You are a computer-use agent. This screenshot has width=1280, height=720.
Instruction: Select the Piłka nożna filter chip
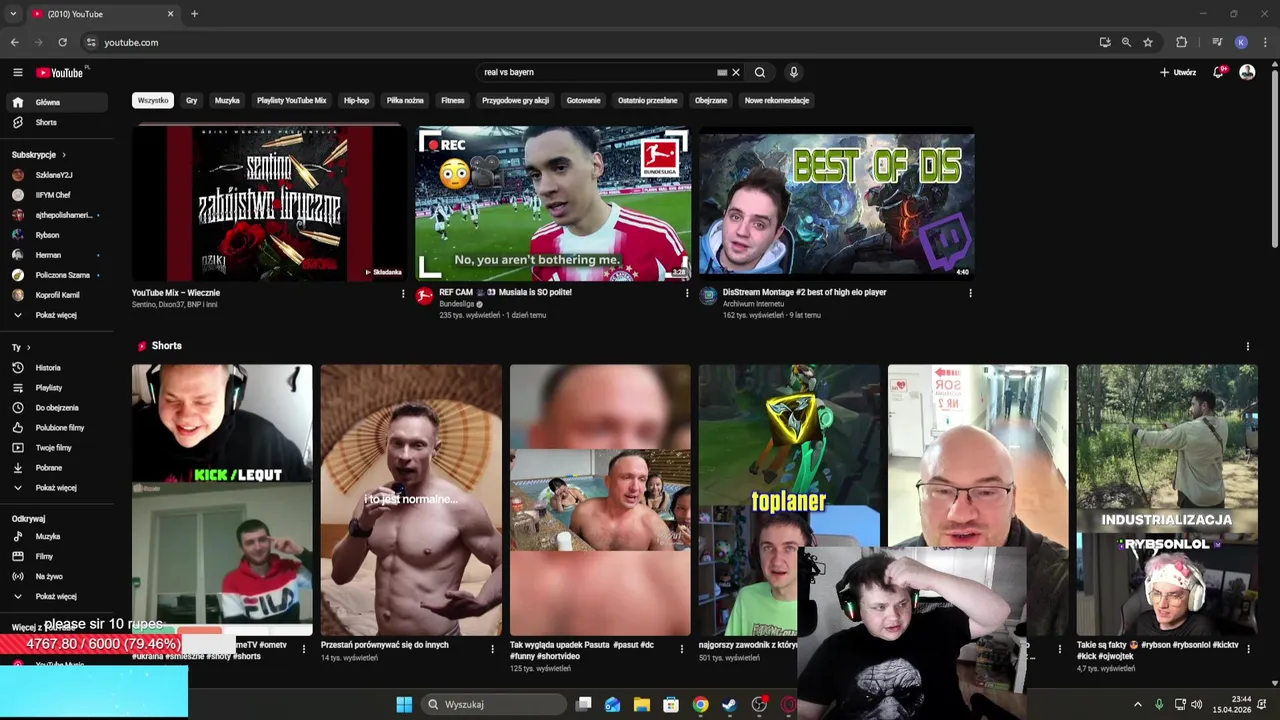pyautogui.click(x=405, y=100)
